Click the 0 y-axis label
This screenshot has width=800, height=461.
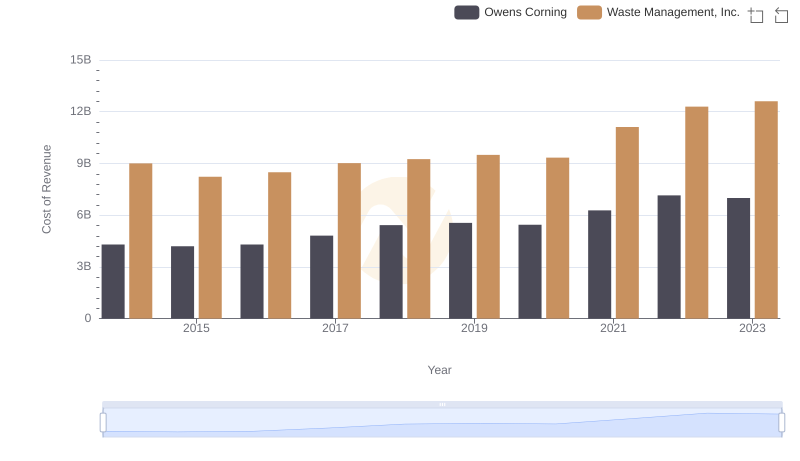tap(88, 318)
